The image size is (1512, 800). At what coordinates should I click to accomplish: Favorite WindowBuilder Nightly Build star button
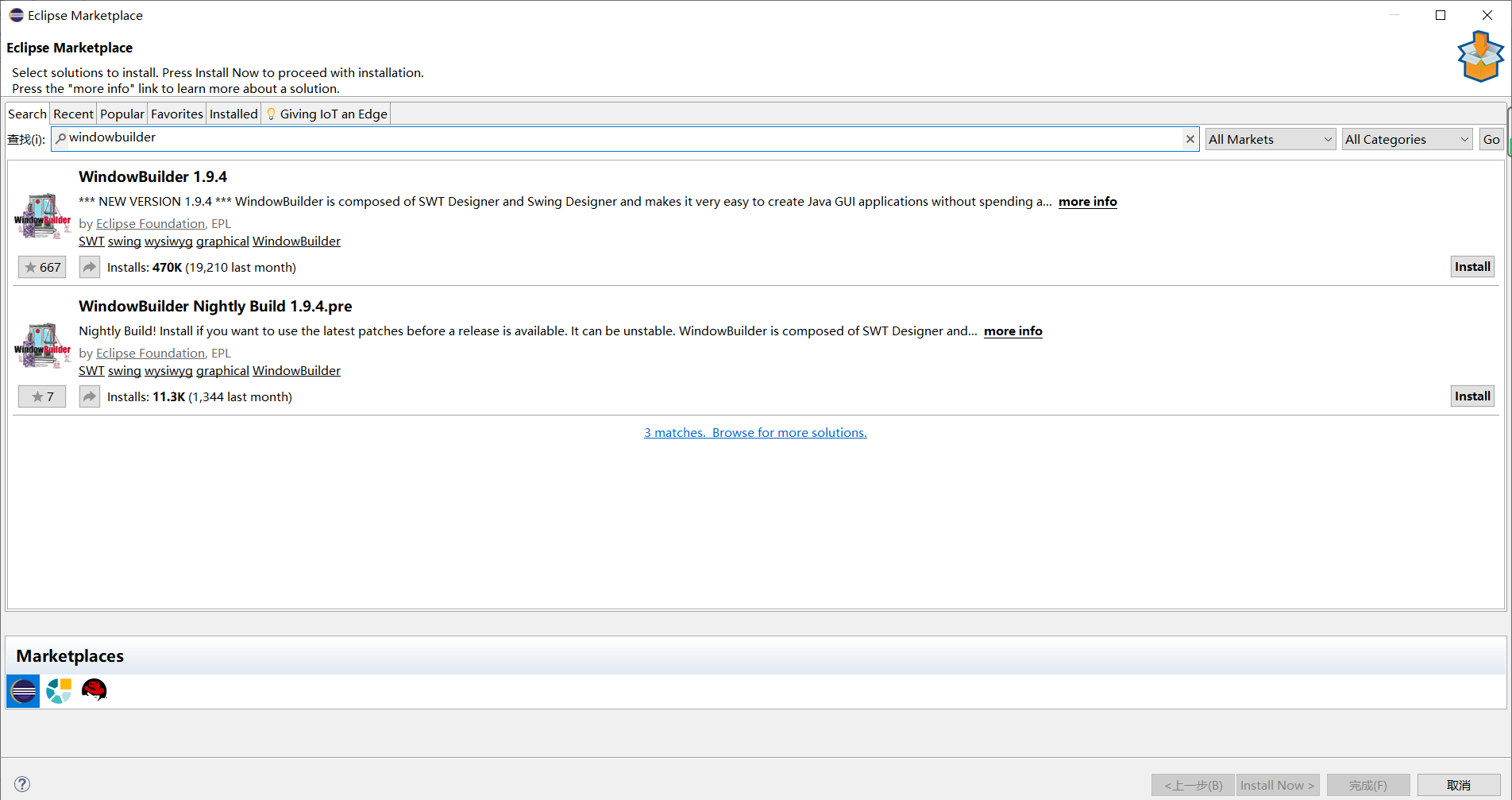pos(42,396)
